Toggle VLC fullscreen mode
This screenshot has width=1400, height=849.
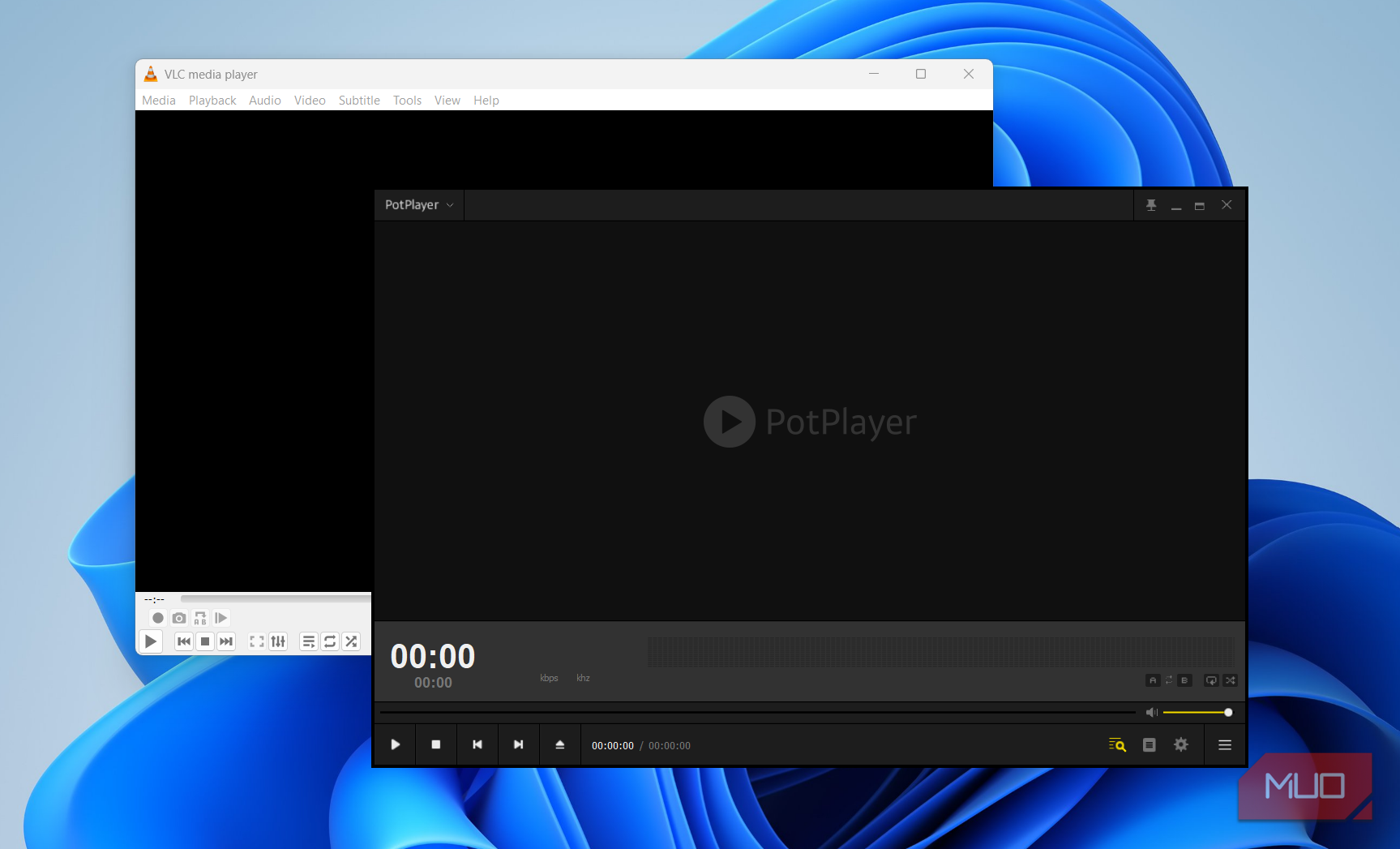(x=257, y=641)
